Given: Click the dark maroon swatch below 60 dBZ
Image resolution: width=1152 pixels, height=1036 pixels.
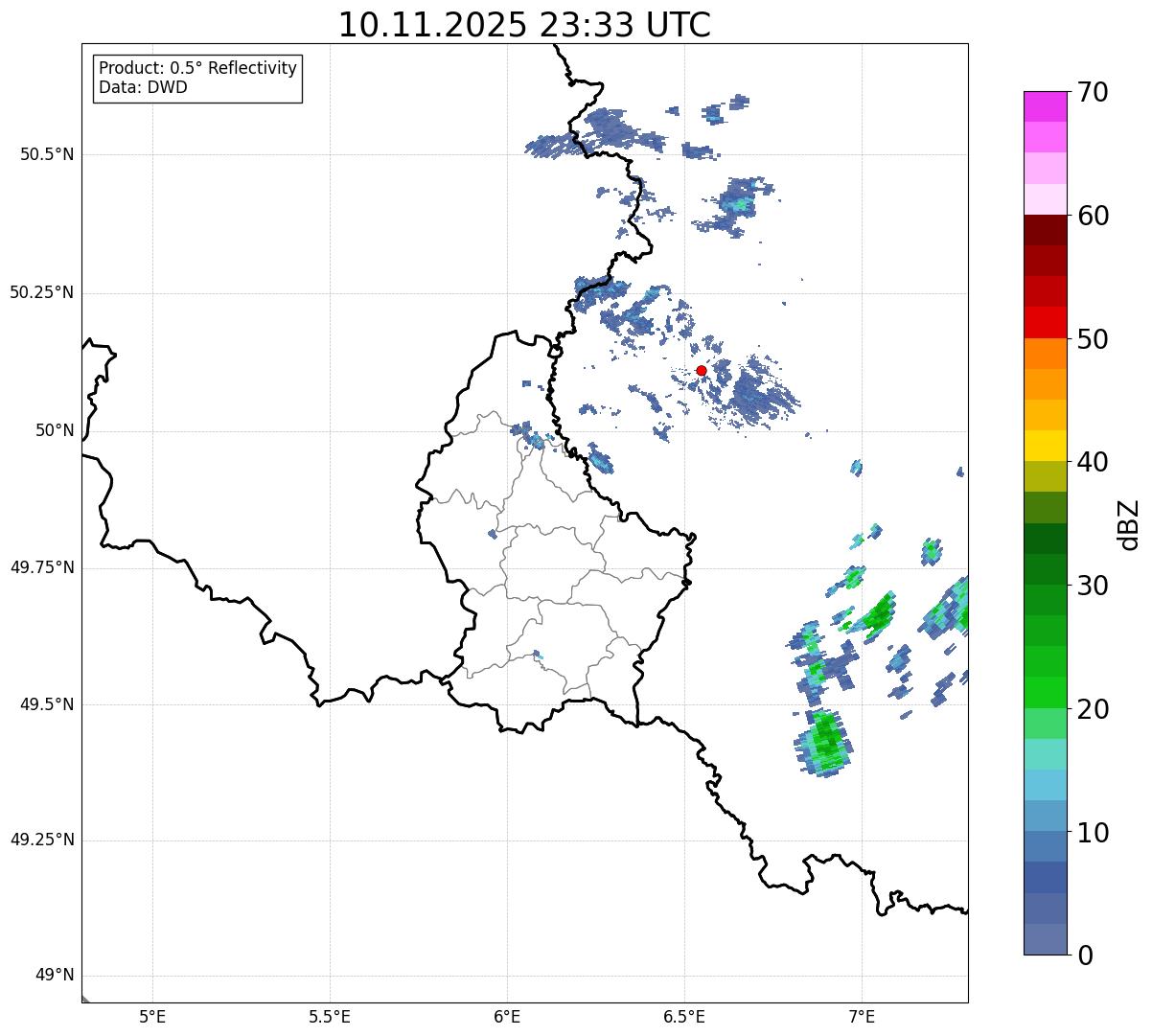Looking at the screenshot, I should 1045,230.
